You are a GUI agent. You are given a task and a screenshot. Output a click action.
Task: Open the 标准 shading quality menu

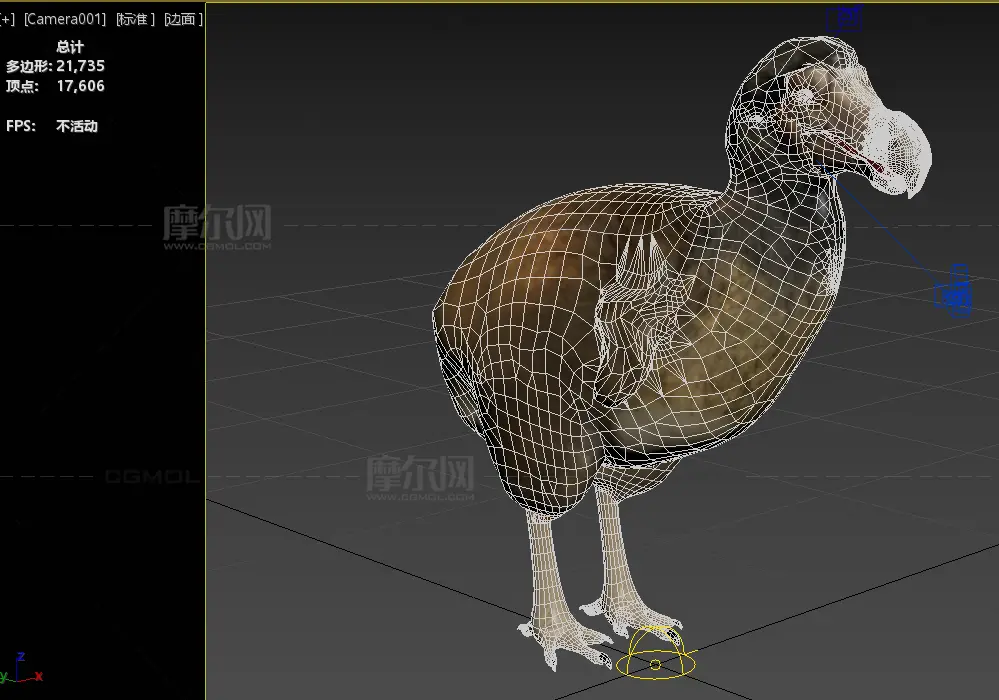[x=134, y=19]
